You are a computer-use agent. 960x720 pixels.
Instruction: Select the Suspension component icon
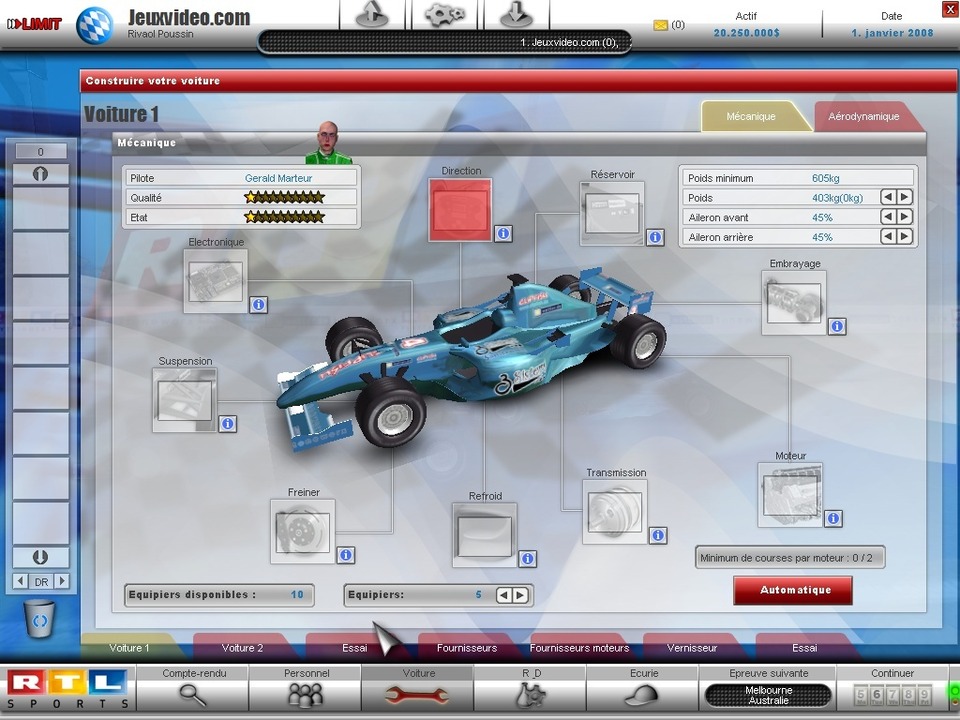(184, 400)
